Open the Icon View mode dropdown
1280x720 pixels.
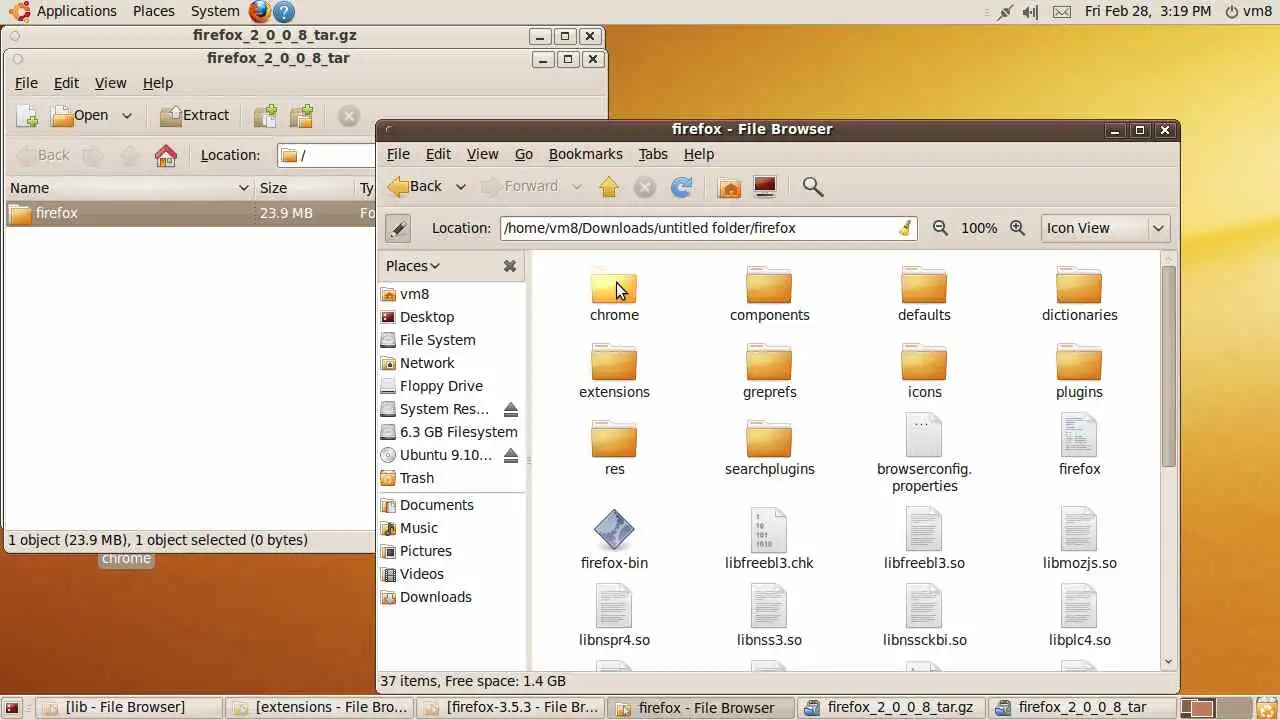pos(1105,228)
